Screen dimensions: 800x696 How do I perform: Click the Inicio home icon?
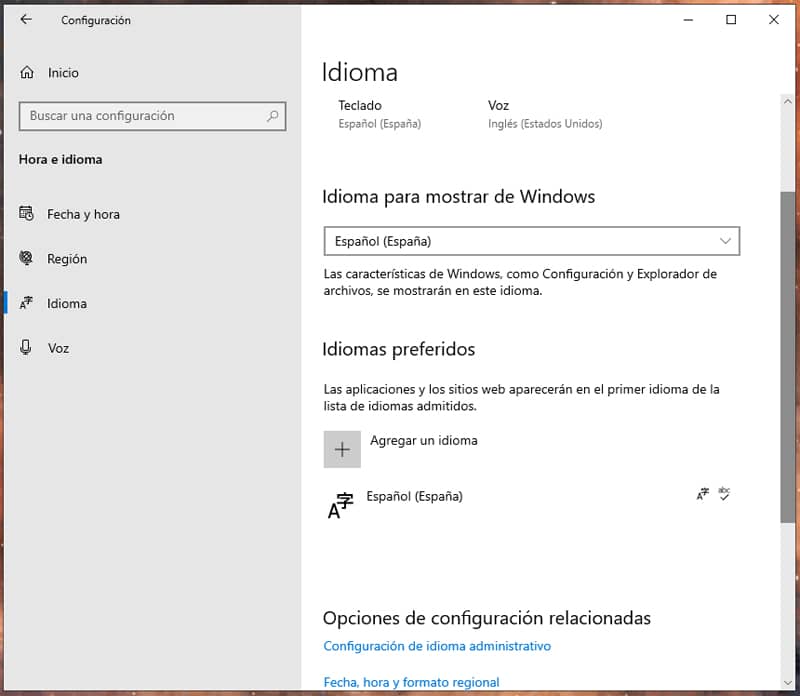27,72
